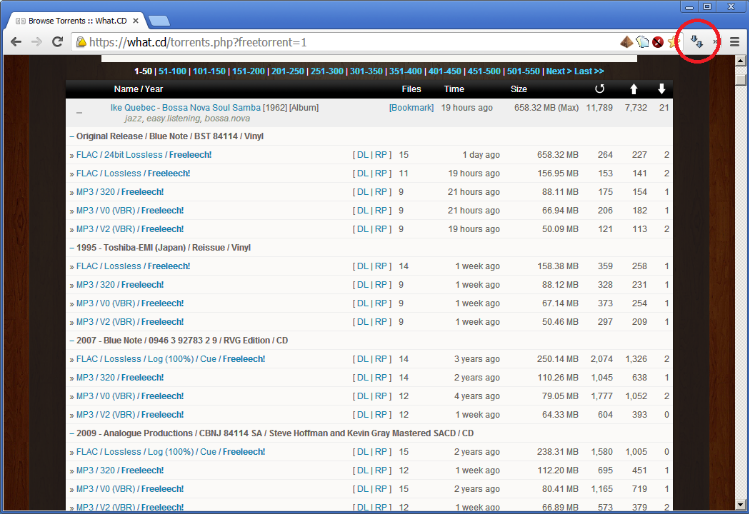Sort the list by Time column header
The image size is (749, 514).
tap(454, 89)
